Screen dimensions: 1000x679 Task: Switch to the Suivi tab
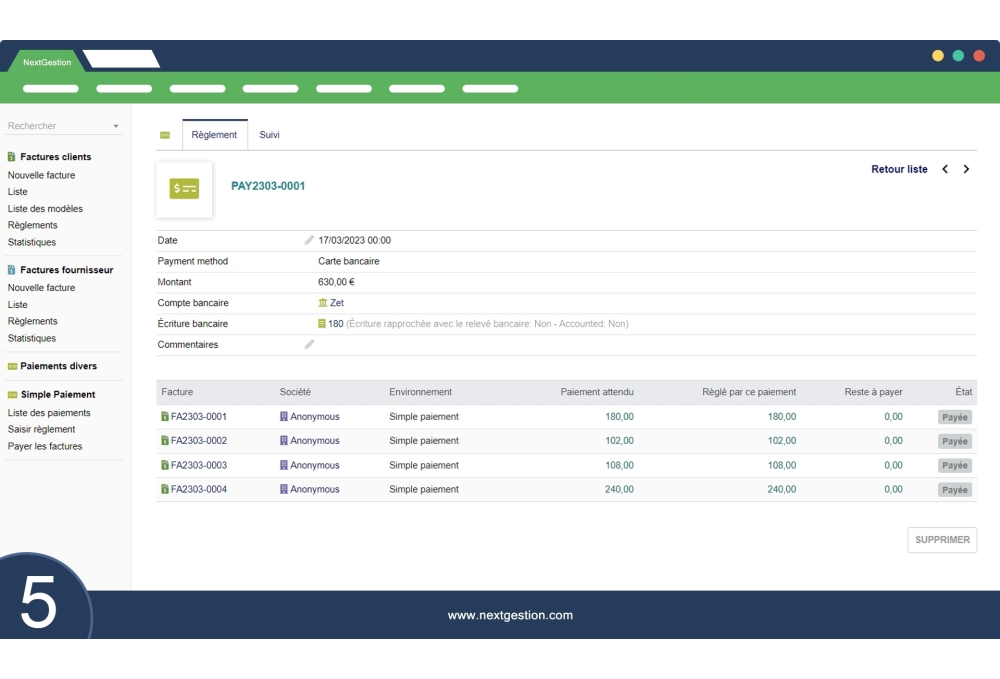point(269,135)
